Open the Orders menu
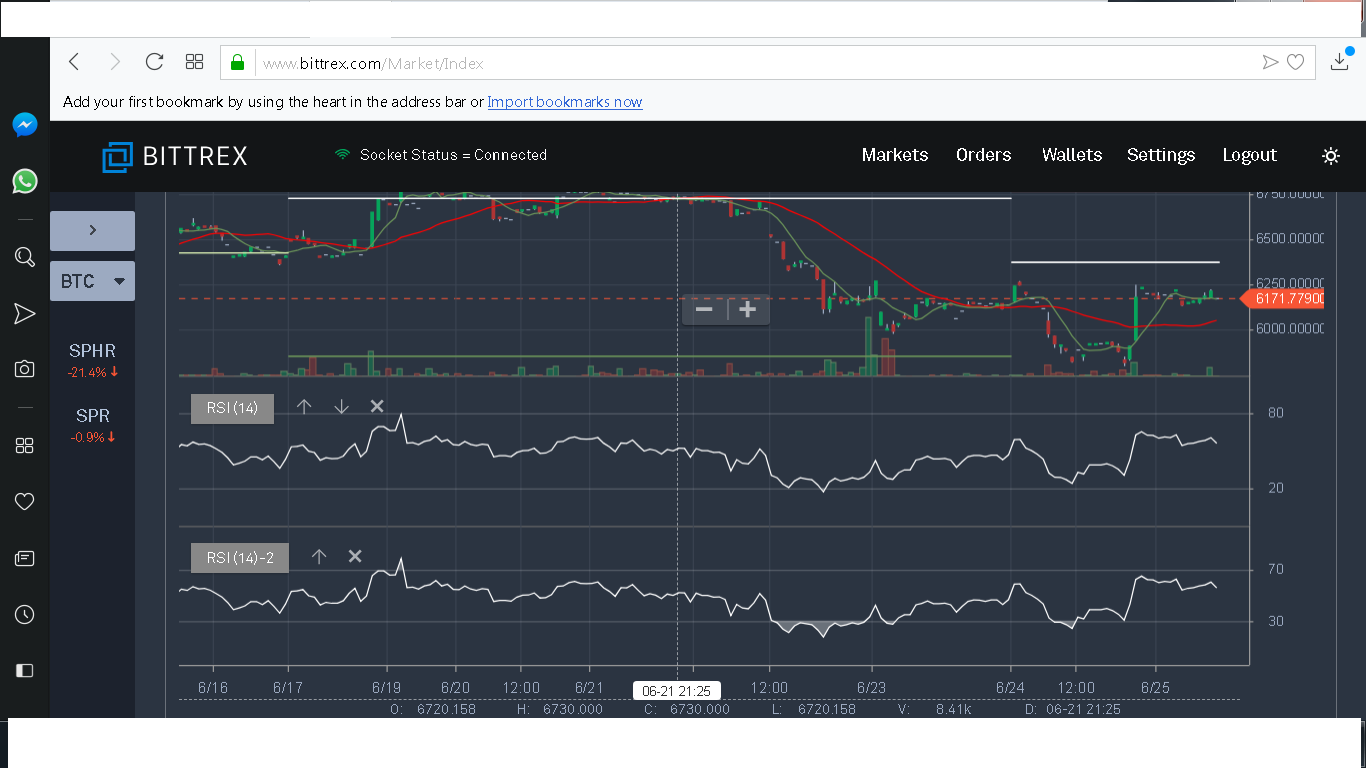The width and height of the screenshot is (1366, 768). click(984, 155)
